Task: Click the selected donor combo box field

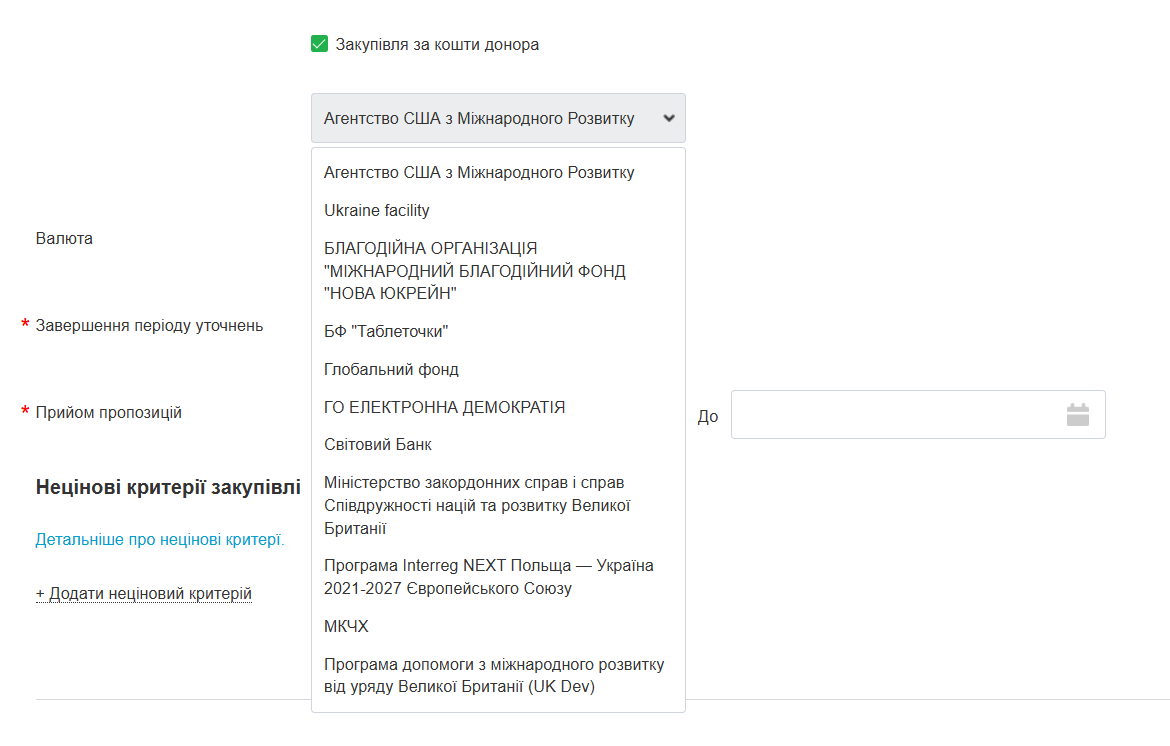Action: pos(480,118)
